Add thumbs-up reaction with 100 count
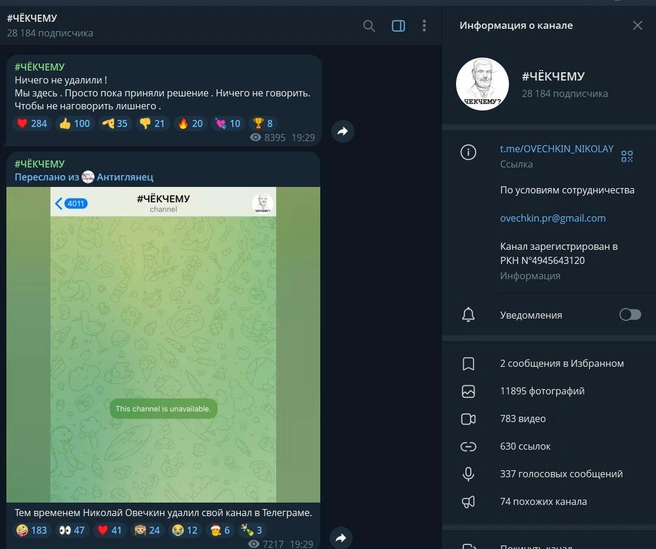Image resolution: width=656 pixels, height=549 pixels. pyautogui.click(x=74, y=124)
